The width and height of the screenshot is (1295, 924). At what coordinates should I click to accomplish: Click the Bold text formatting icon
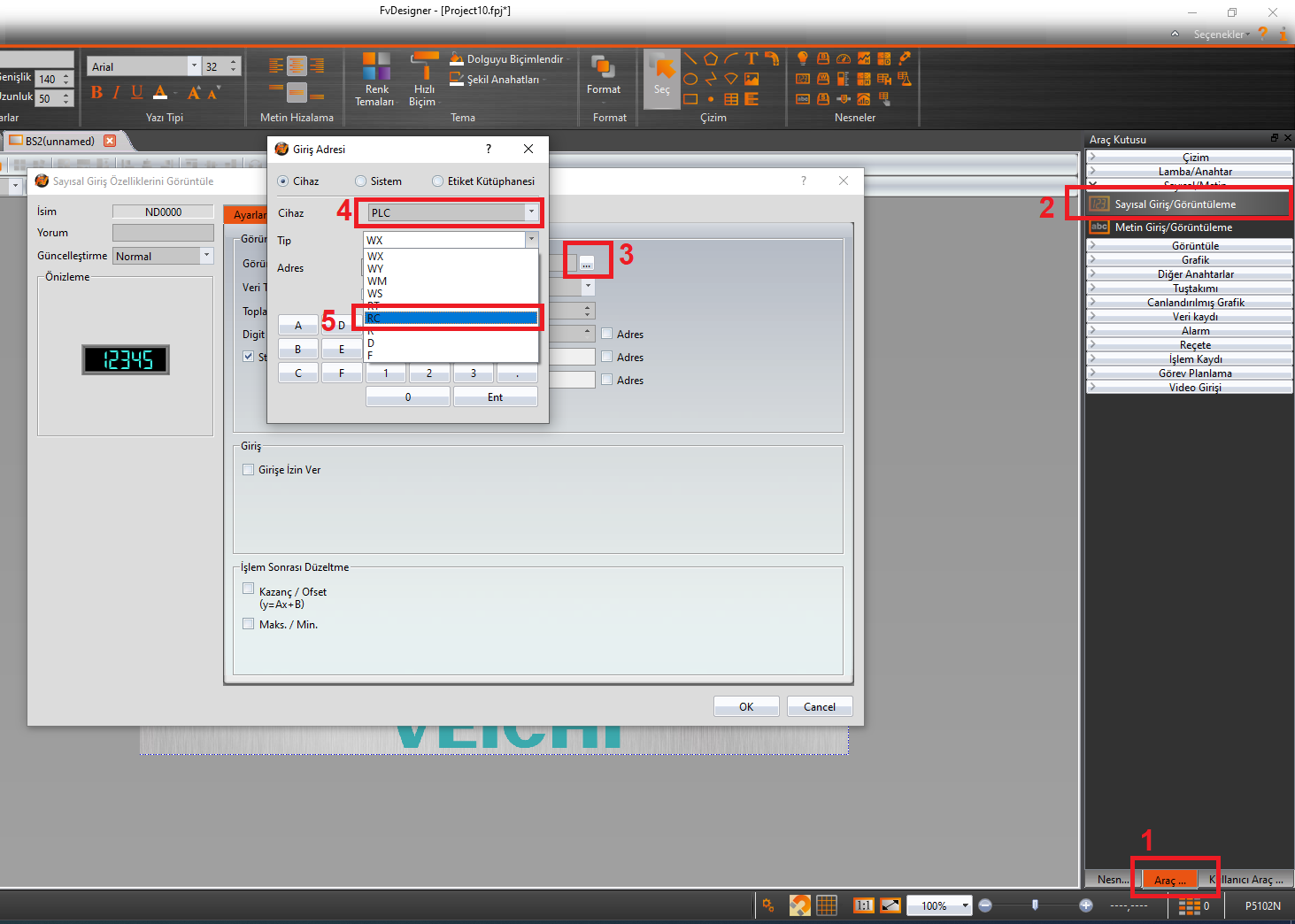96,93
